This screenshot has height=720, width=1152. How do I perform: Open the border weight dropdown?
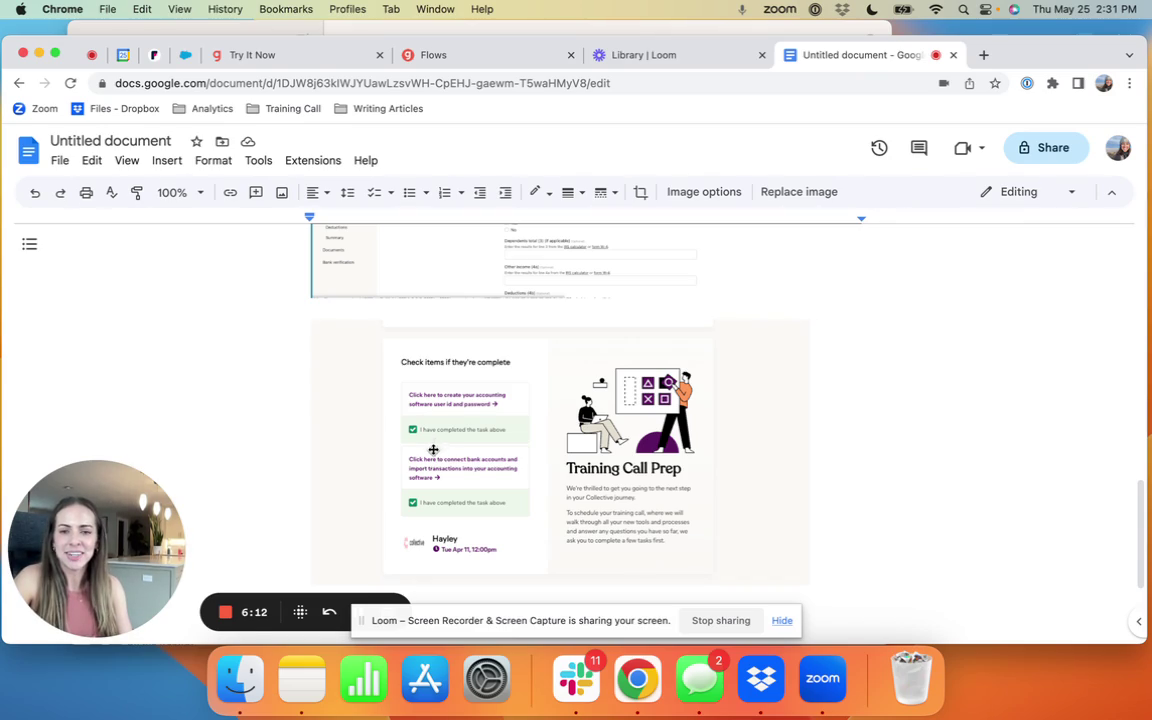[573, 192]
